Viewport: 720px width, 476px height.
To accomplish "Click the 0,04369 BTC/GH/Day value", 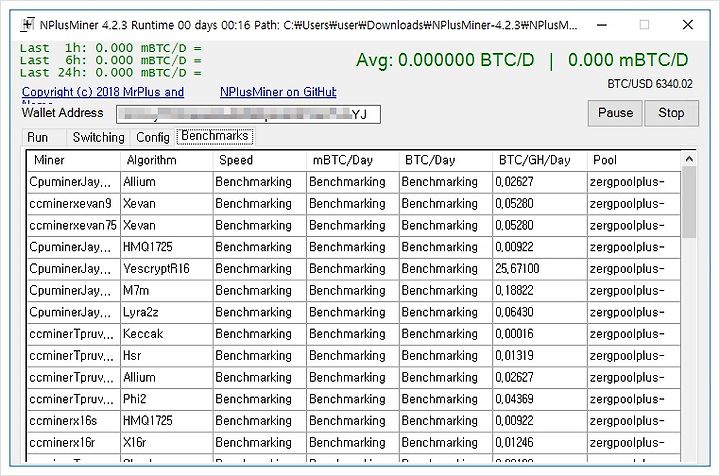I will 540,399.
